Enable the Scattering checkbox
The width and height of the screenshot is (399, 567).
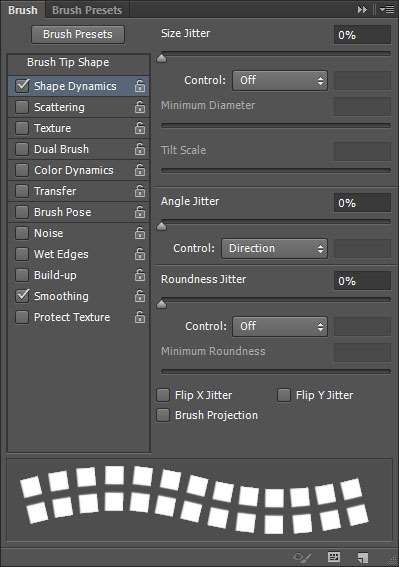coord(22,107)
